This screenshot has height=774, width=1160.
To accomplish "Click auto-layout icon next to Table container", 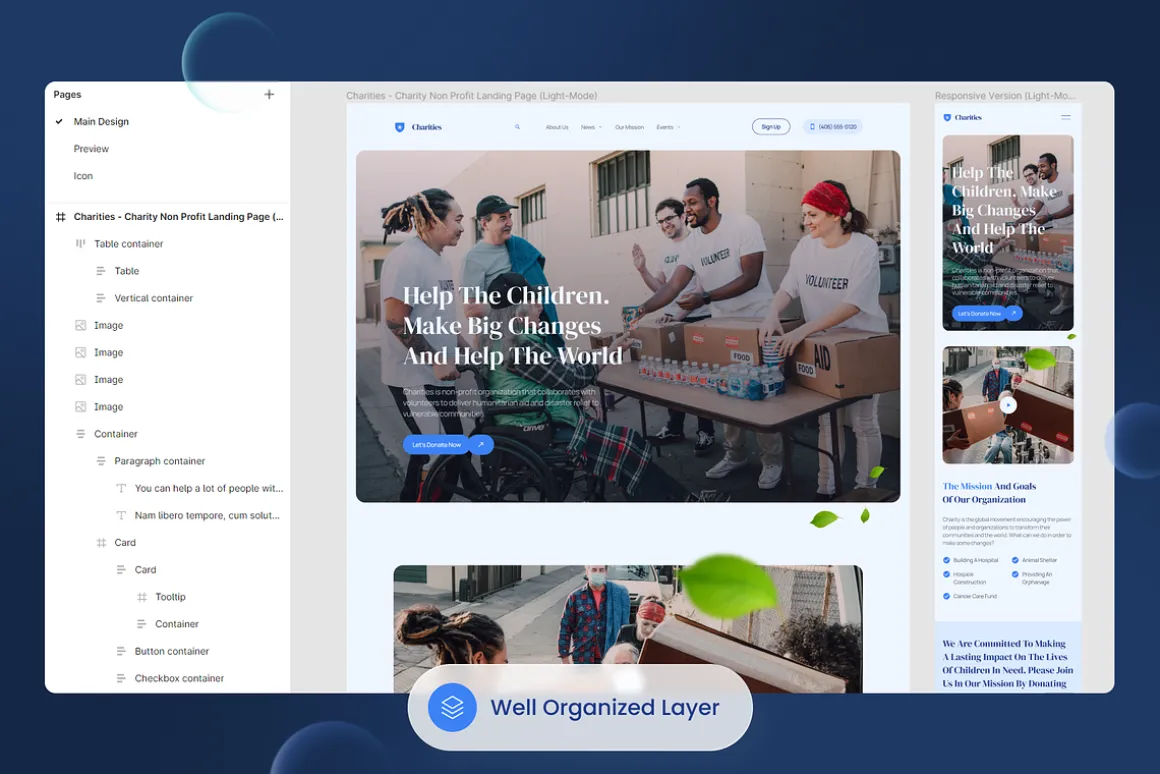I will [81, 243].
